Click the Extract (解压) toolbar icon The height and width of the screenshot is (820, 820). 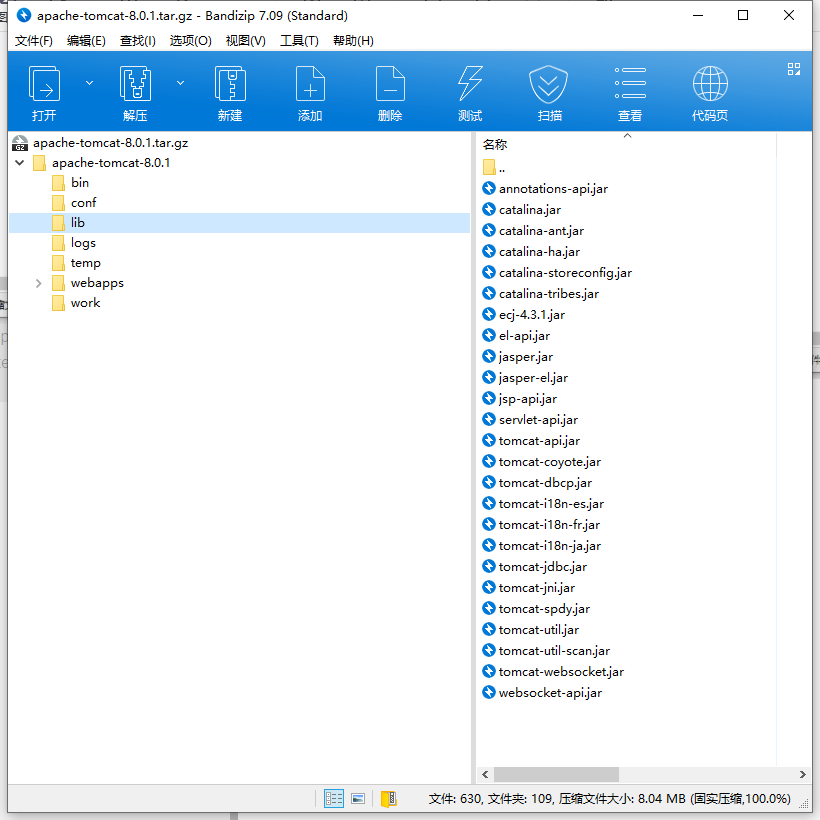pos(135,84)
